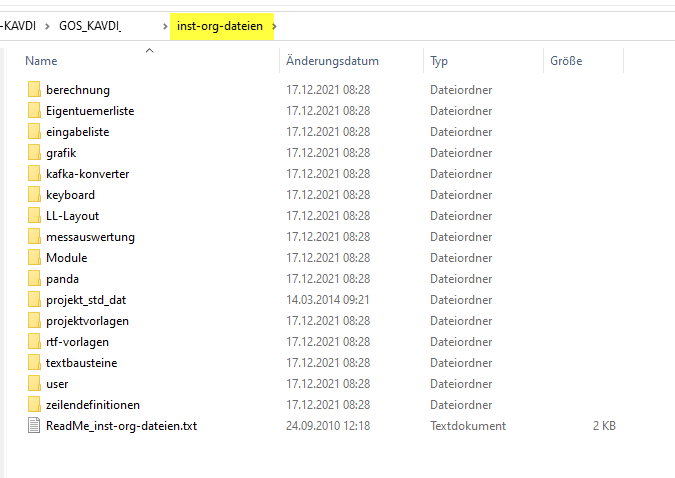Viewport: 675px width, 478px height.
Task: Click the kafka-konverter folder icon
Action: (x=34, y=174)
